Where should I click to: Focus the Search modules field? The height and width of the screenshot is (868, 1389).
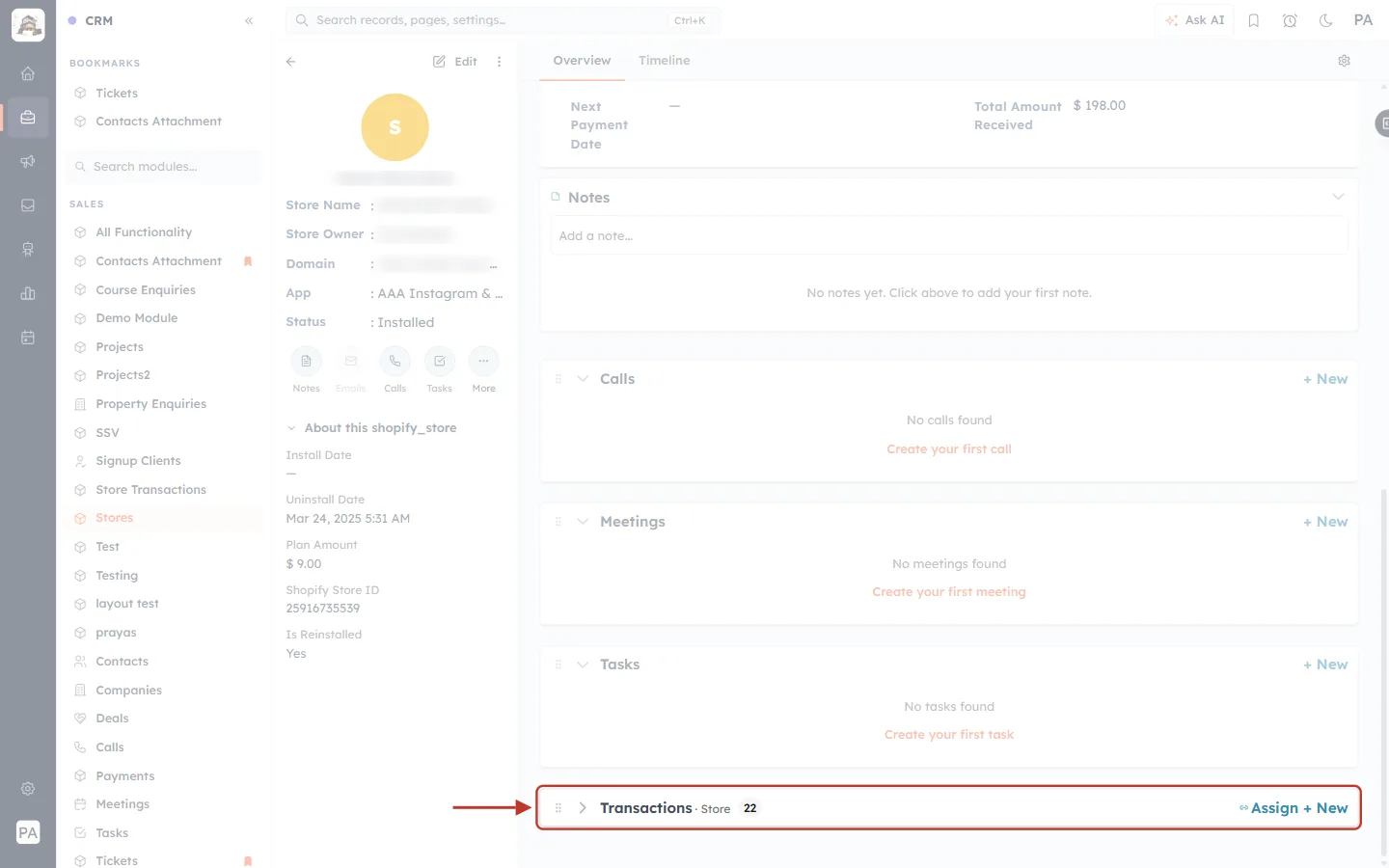pos(165,167)
